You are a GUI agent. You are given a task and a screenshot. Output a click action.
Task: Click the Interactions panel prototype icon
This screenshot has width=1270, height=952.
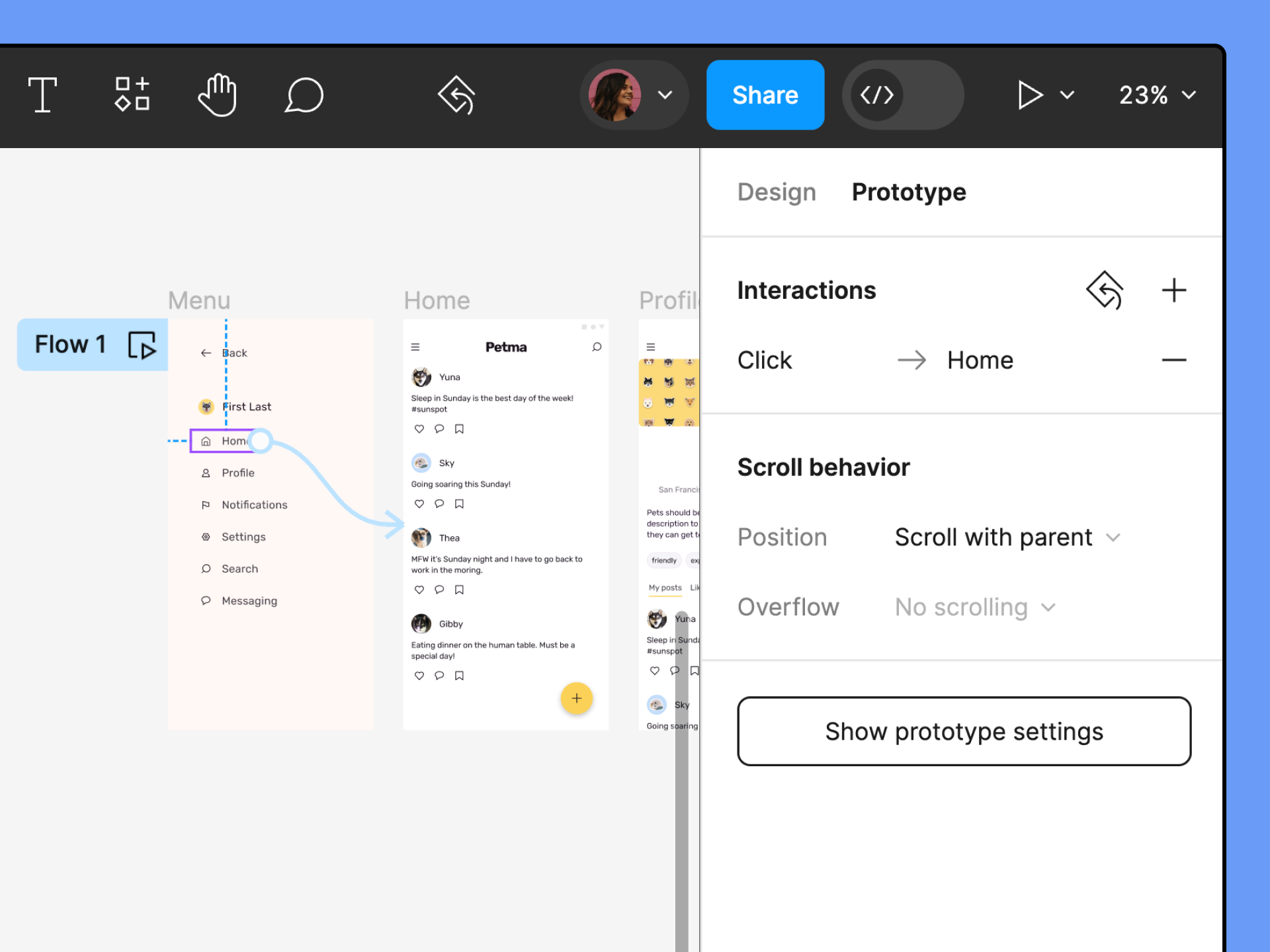(x=1104, y=290)
